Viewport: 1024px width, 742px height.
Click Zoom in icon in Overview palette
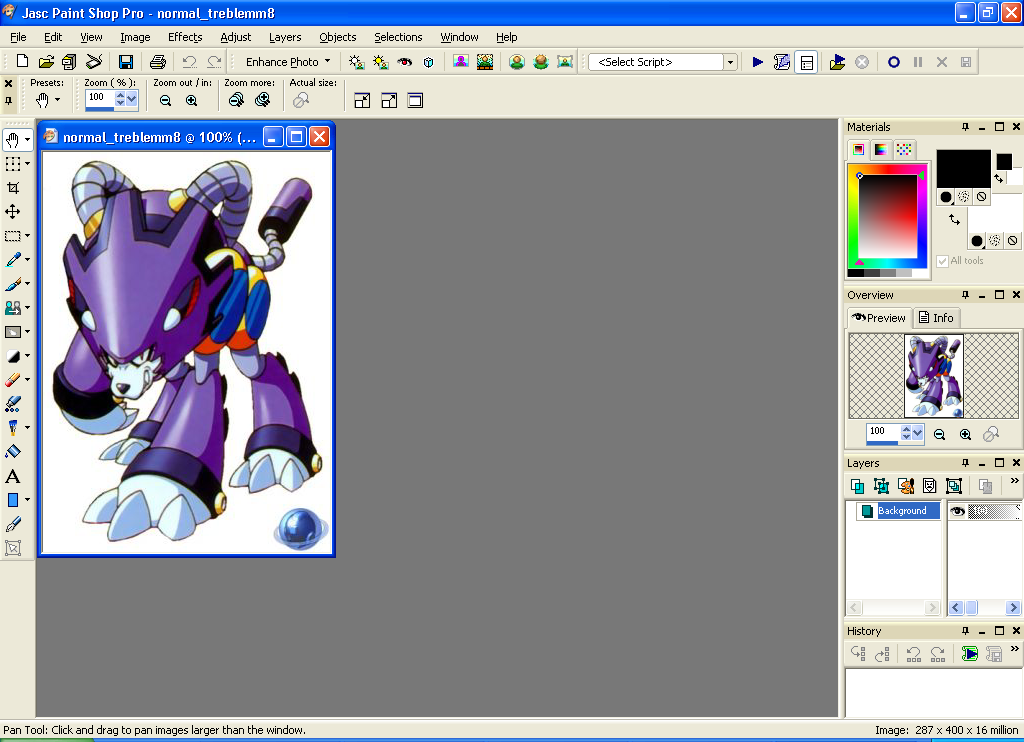click(965, 434)
